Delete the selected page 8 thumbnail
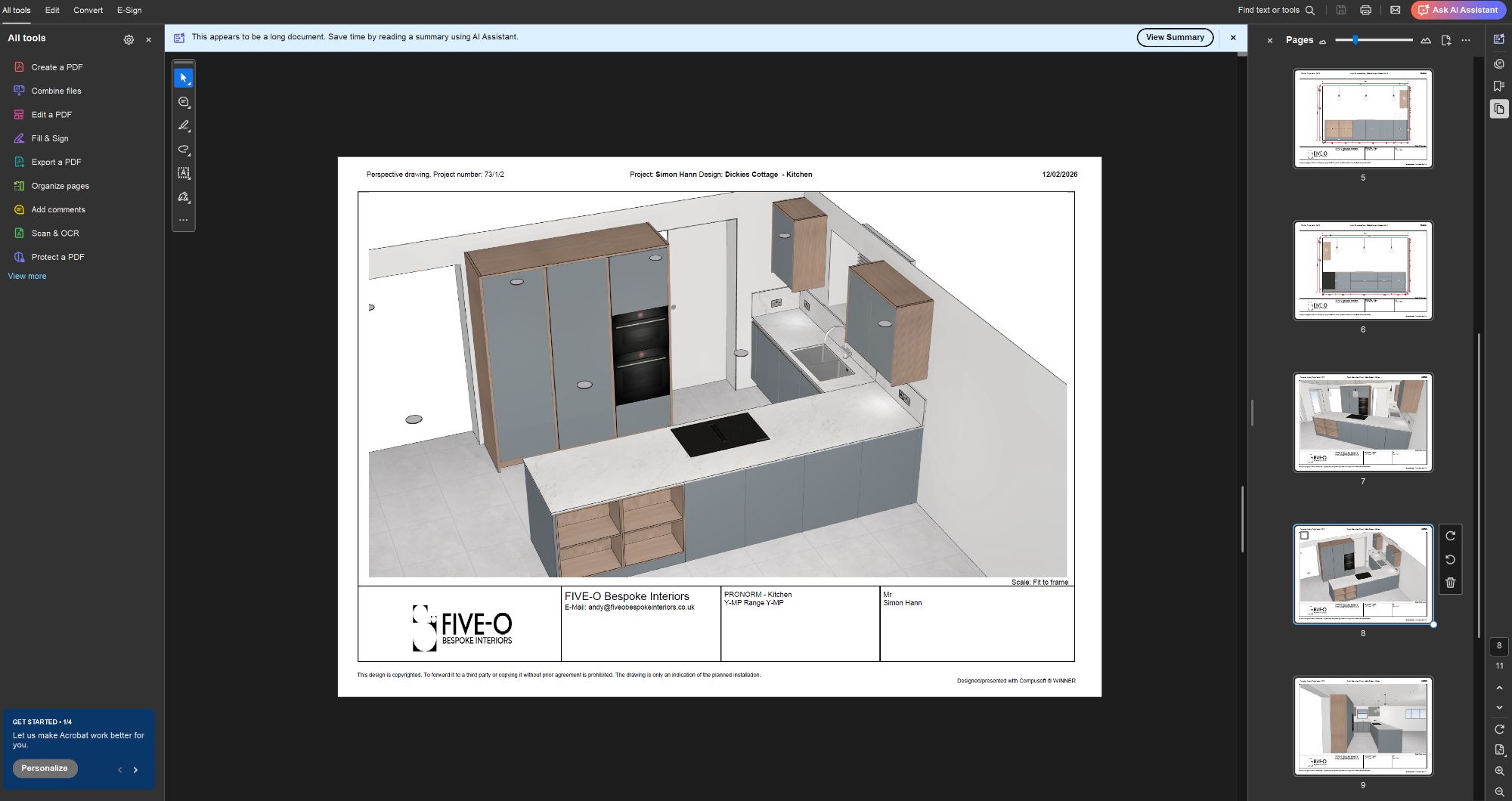 [x=1450, y=583]
